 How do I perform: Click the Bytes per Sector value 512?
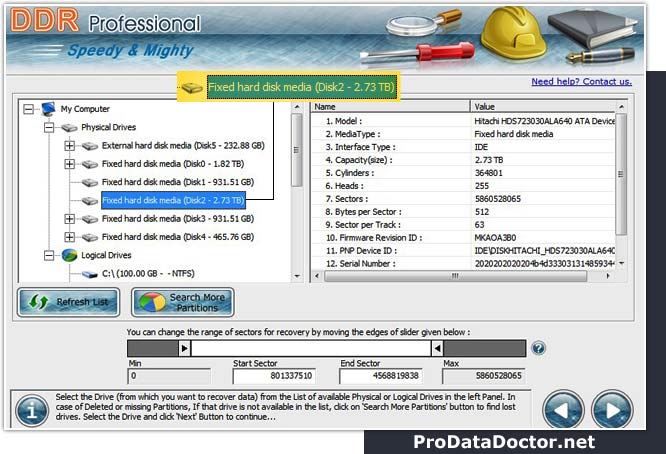tap(482, 211)
